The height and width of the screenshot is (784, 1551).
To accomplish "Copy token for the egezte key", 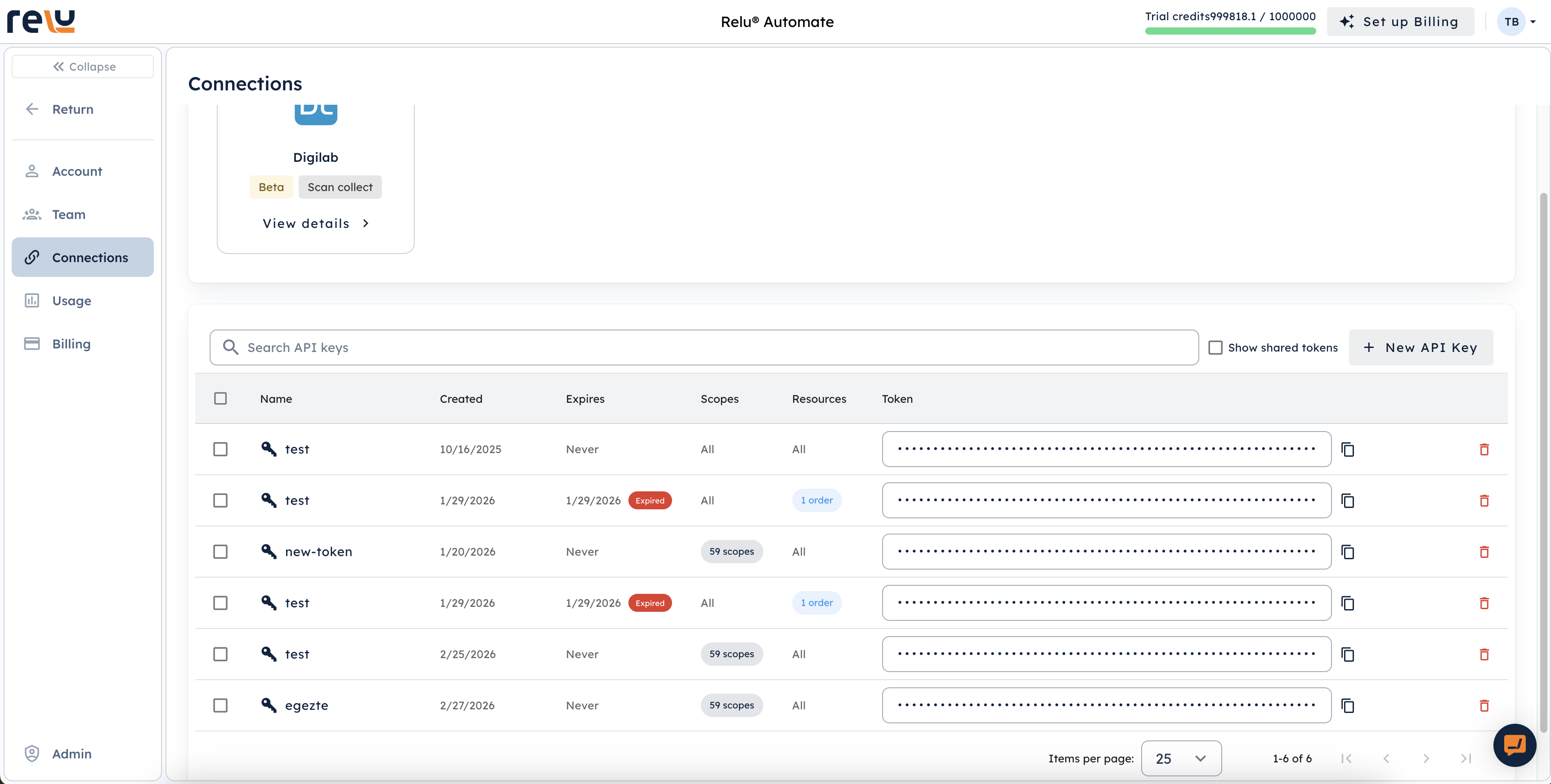I will [1348, 705].
